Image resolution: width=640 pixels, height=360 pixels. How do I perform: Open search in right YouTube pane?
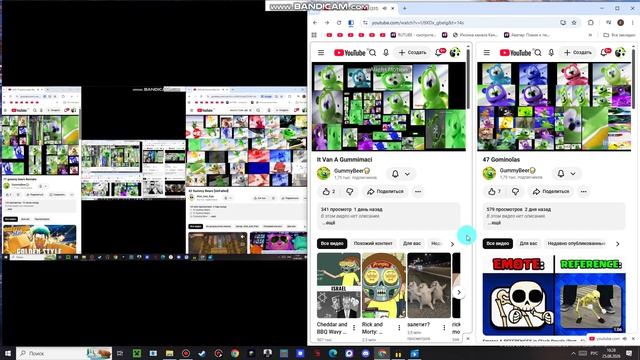[x=538, y=53]
